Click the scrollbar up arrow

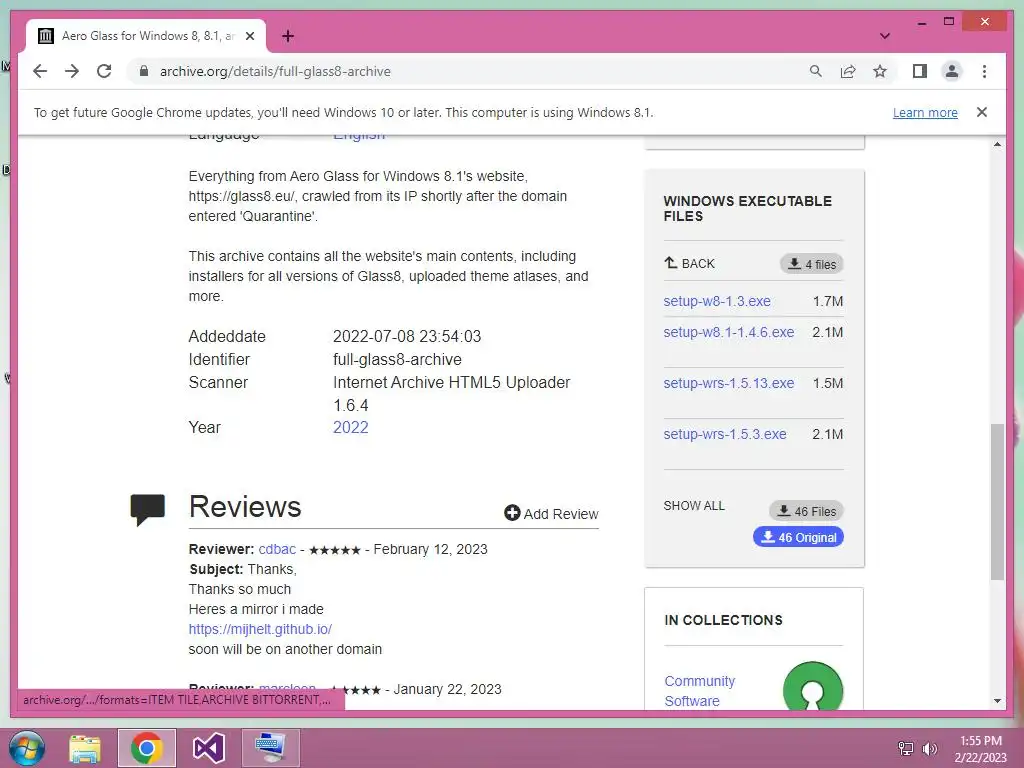pos(997,144)
